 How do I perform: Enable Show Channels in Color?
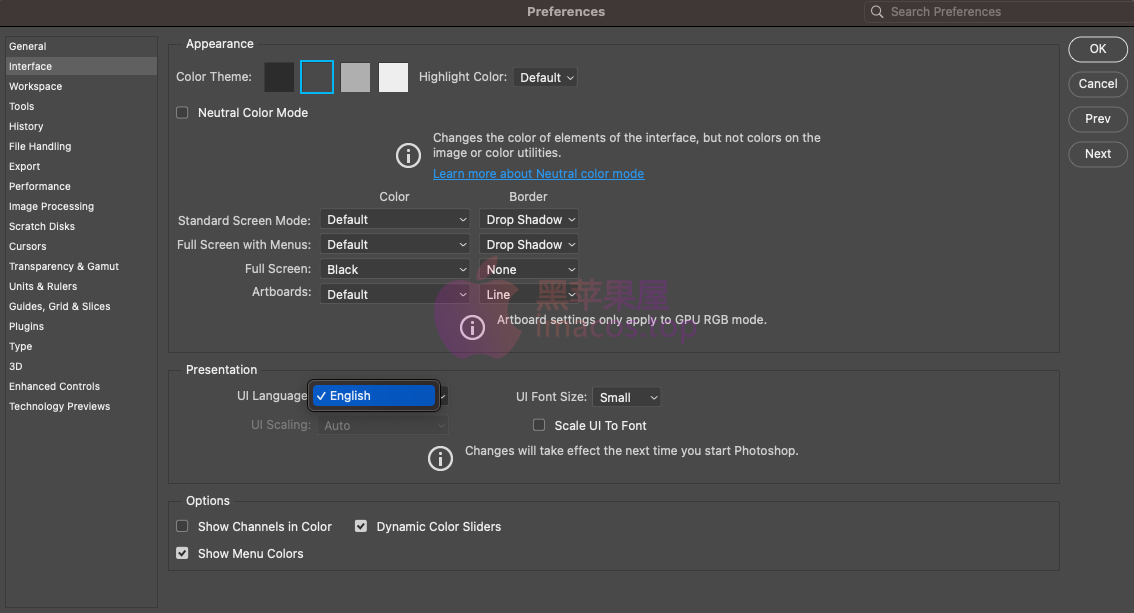coord(182,526)
